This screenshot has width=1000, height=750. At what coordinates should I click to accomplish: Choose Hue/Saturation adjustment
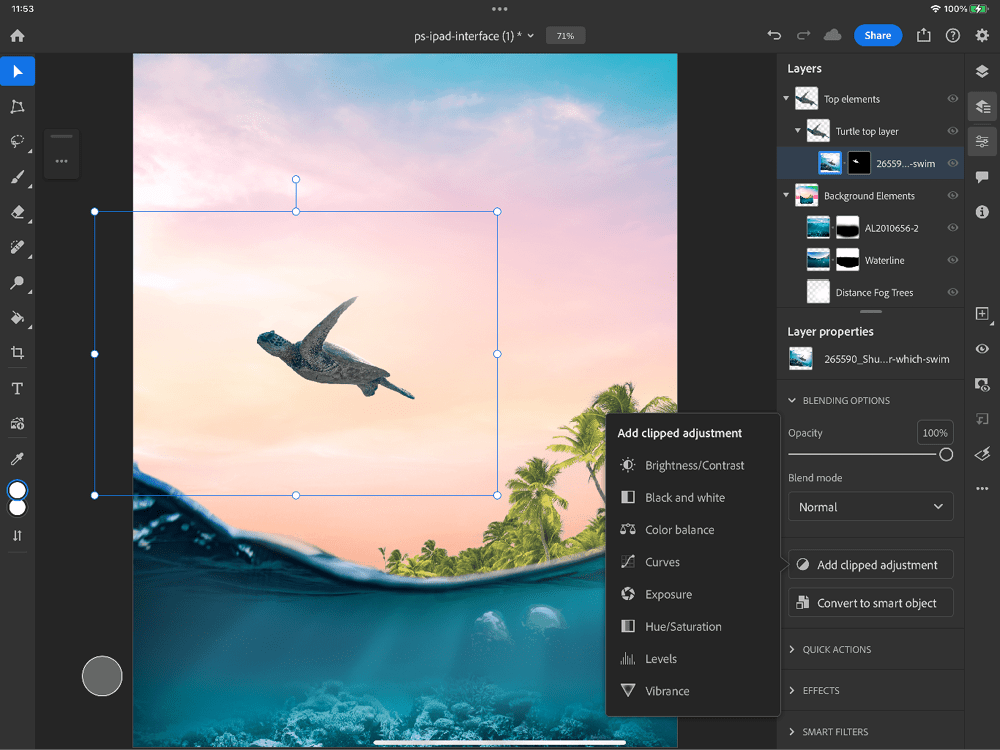693,626
